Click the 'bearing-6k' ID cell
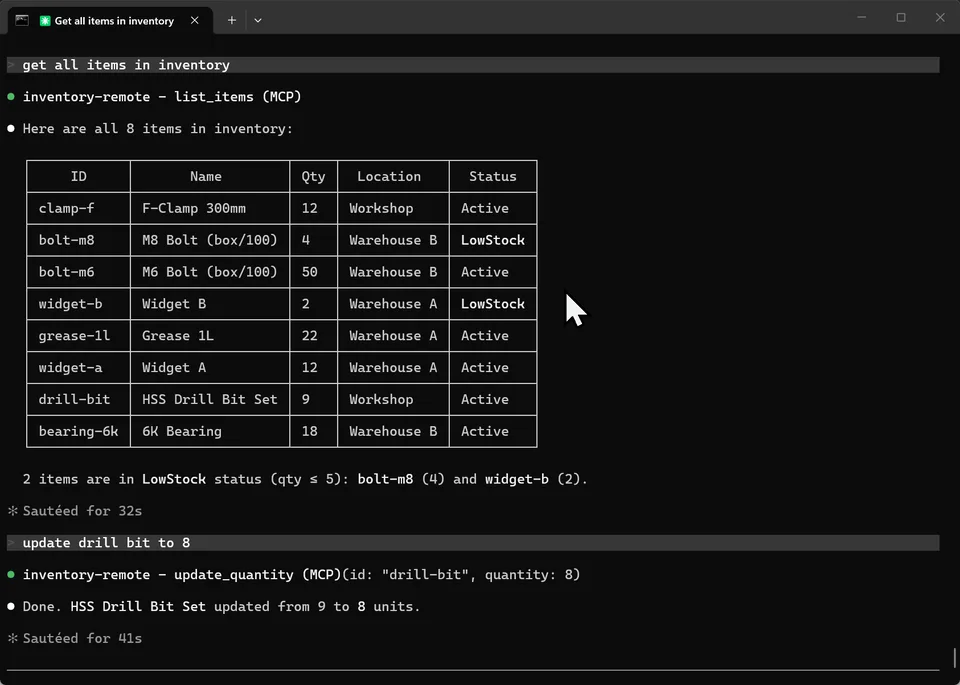 pyautogui.click(x=78, y=431)
